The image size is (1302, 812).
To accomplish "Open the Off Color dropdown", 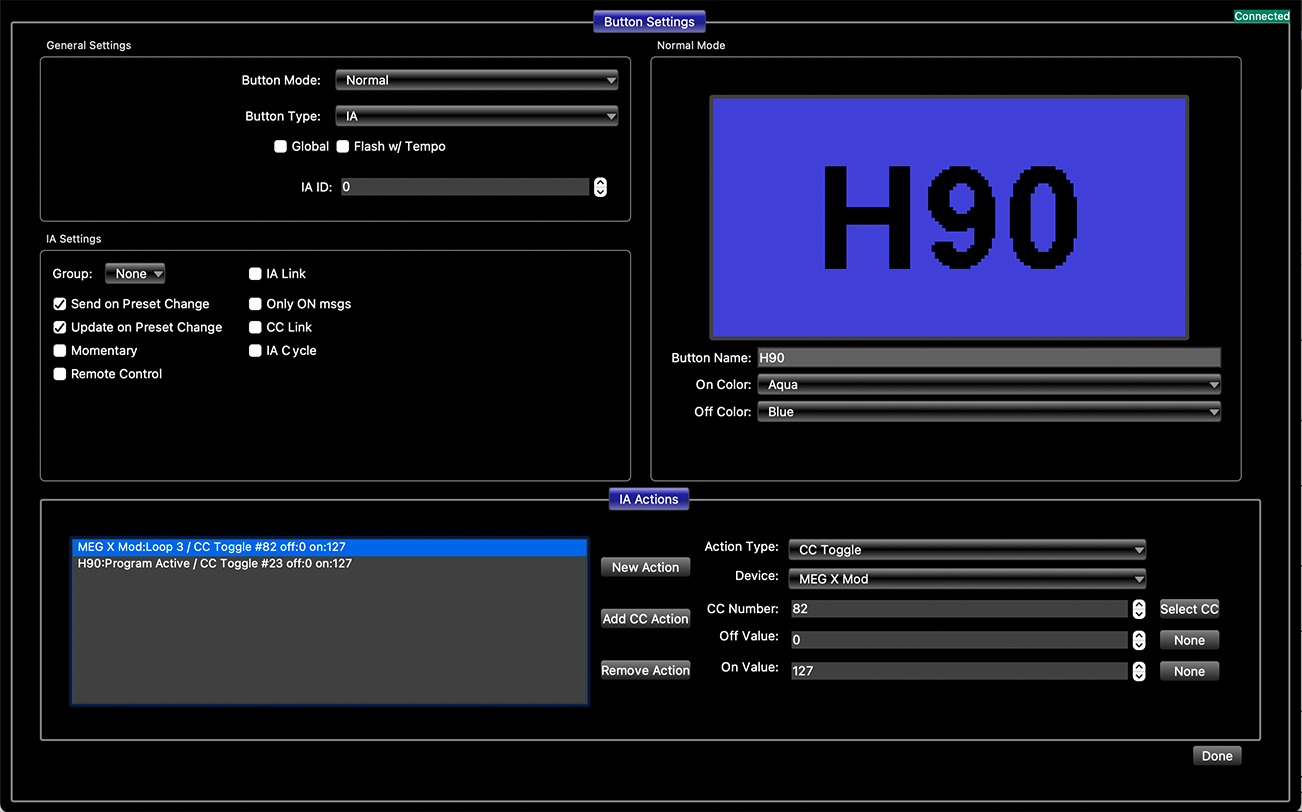I will (989, 412).
